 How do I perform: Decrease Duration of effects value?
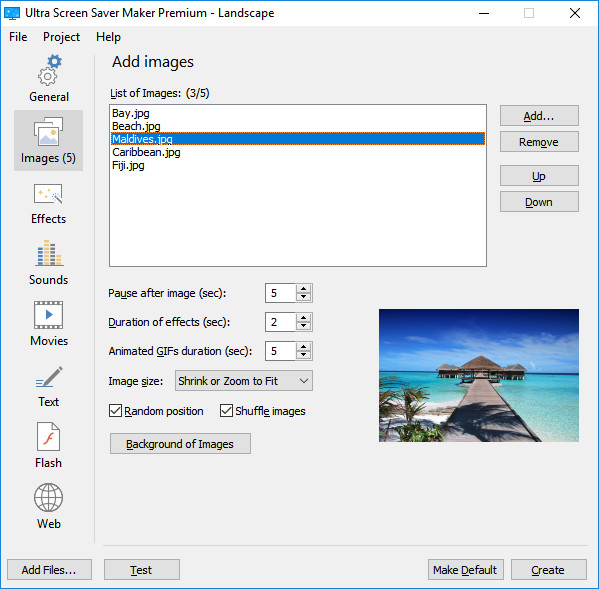[304, 326]
